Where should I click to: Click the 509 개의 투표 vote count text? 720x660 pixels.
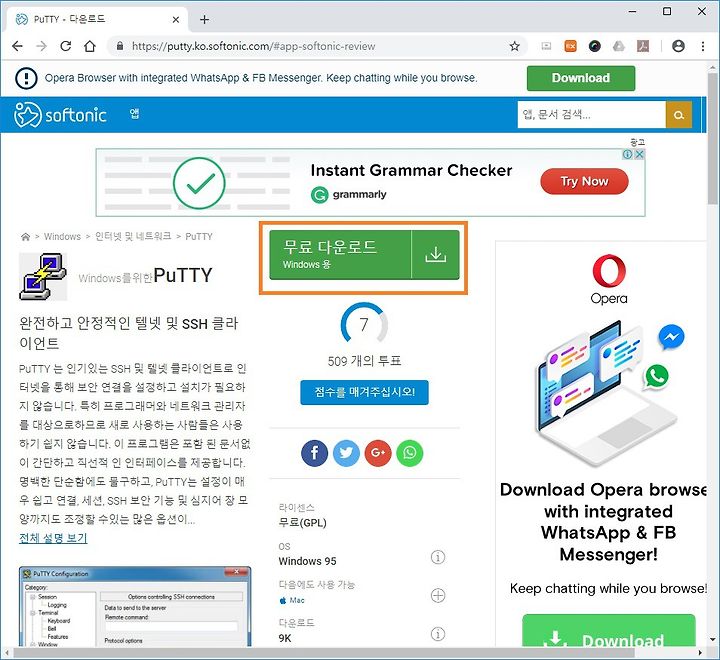pos(365,361)
